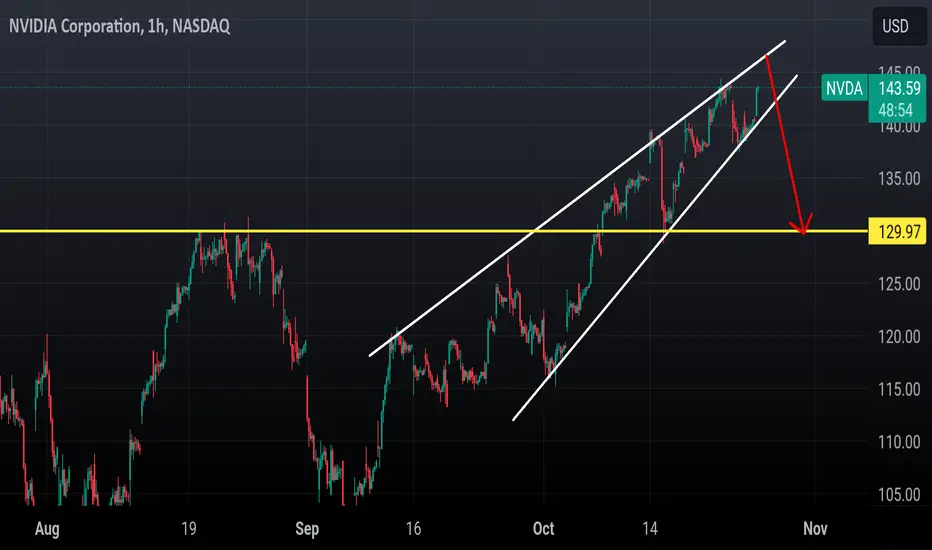Select the yellow 129.97 price label

[899, 231]
